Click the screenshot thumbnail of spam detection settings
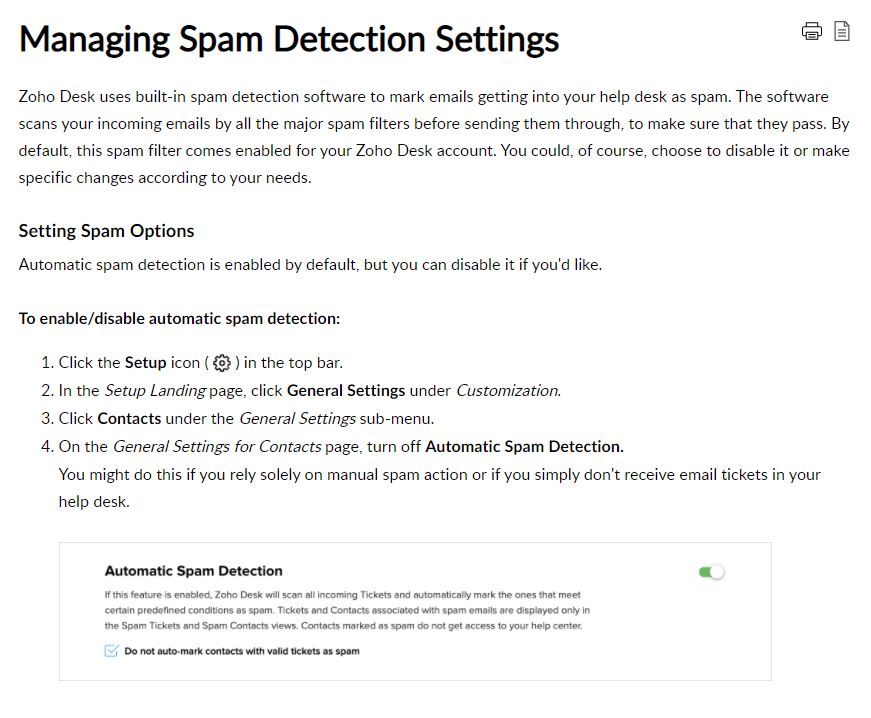Viewport: 871px width, 718px height. (415, 611)
